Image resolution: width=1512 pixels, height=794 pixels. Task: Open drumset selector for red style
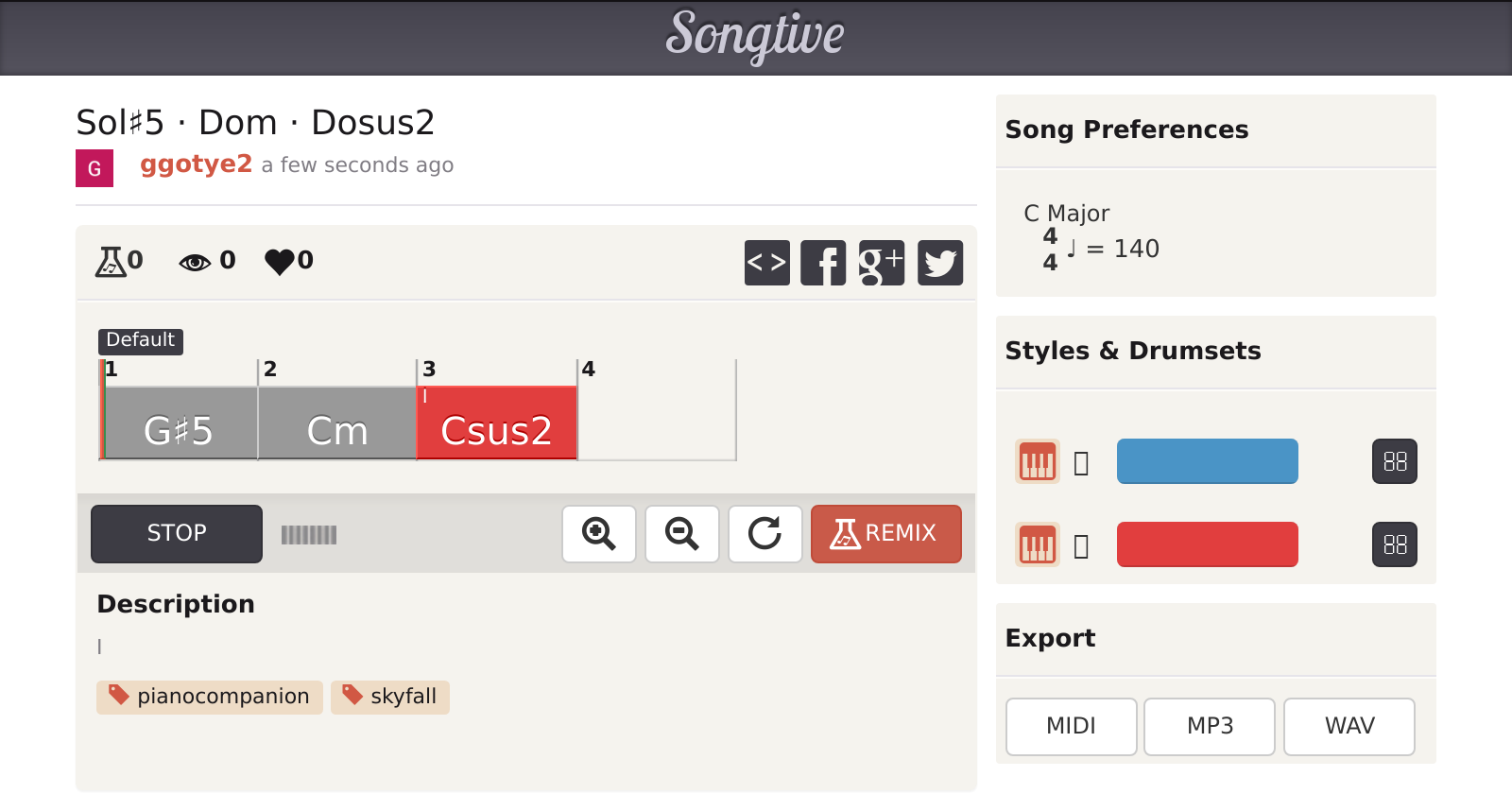pos(1395,545)
